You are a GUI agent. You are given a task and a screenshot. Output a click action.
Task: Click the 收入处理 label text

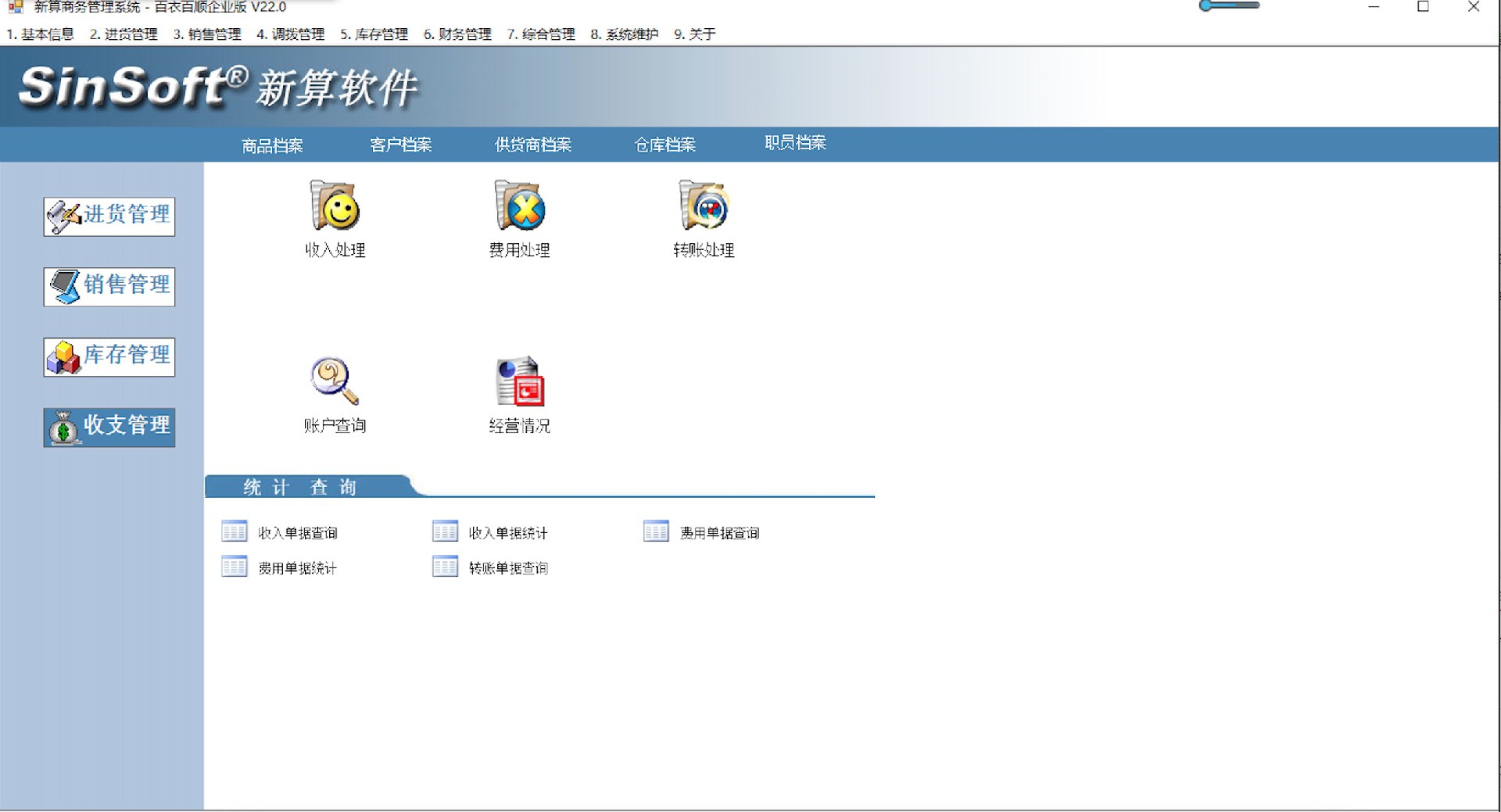click(x=335, y=250)
